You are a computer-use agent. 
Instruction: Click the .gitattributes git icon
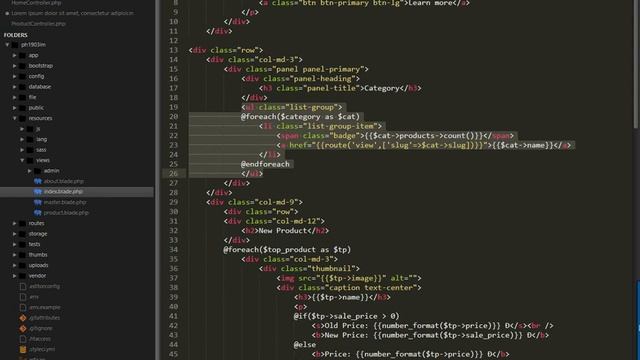coord(23,318)
